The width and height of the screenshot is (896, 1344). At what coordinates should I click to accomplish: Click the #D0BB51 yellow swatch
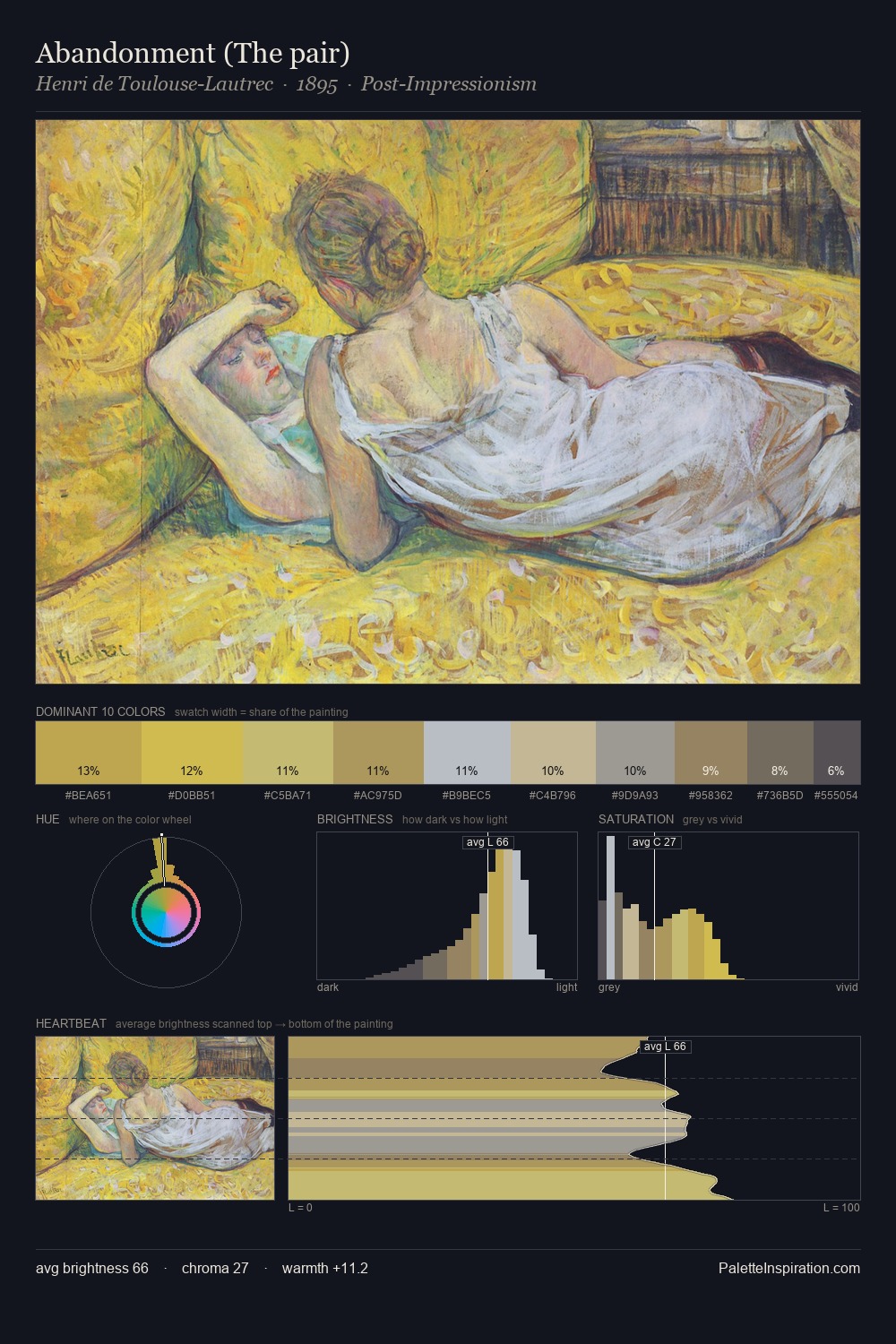193,753
